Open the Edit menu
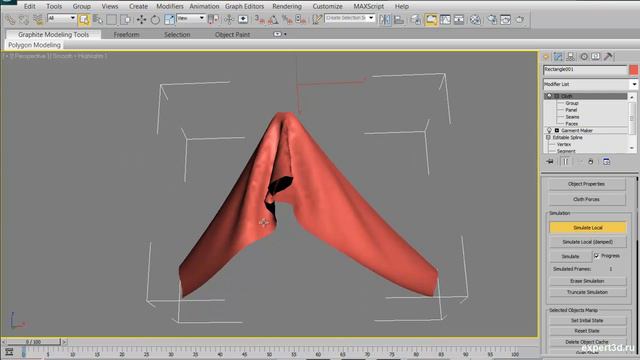Image resolution: width=640 pixels, height=360 pixels. click(29, 6)
